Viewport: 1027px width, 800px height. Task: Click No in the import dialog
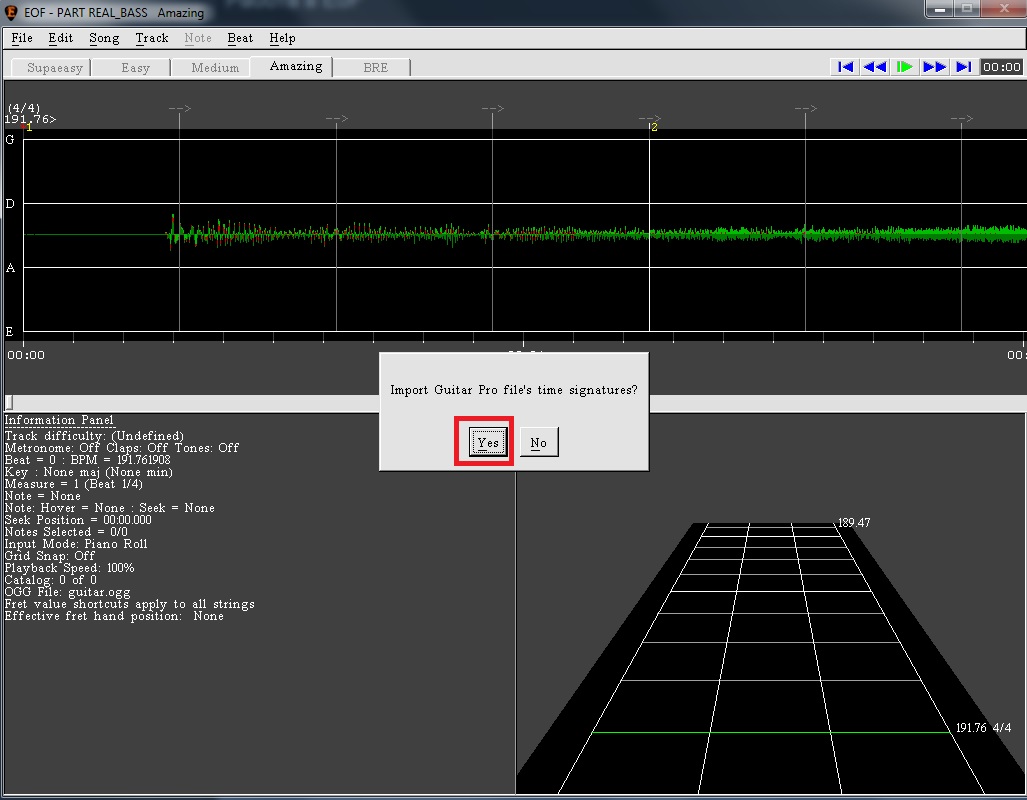538,442
